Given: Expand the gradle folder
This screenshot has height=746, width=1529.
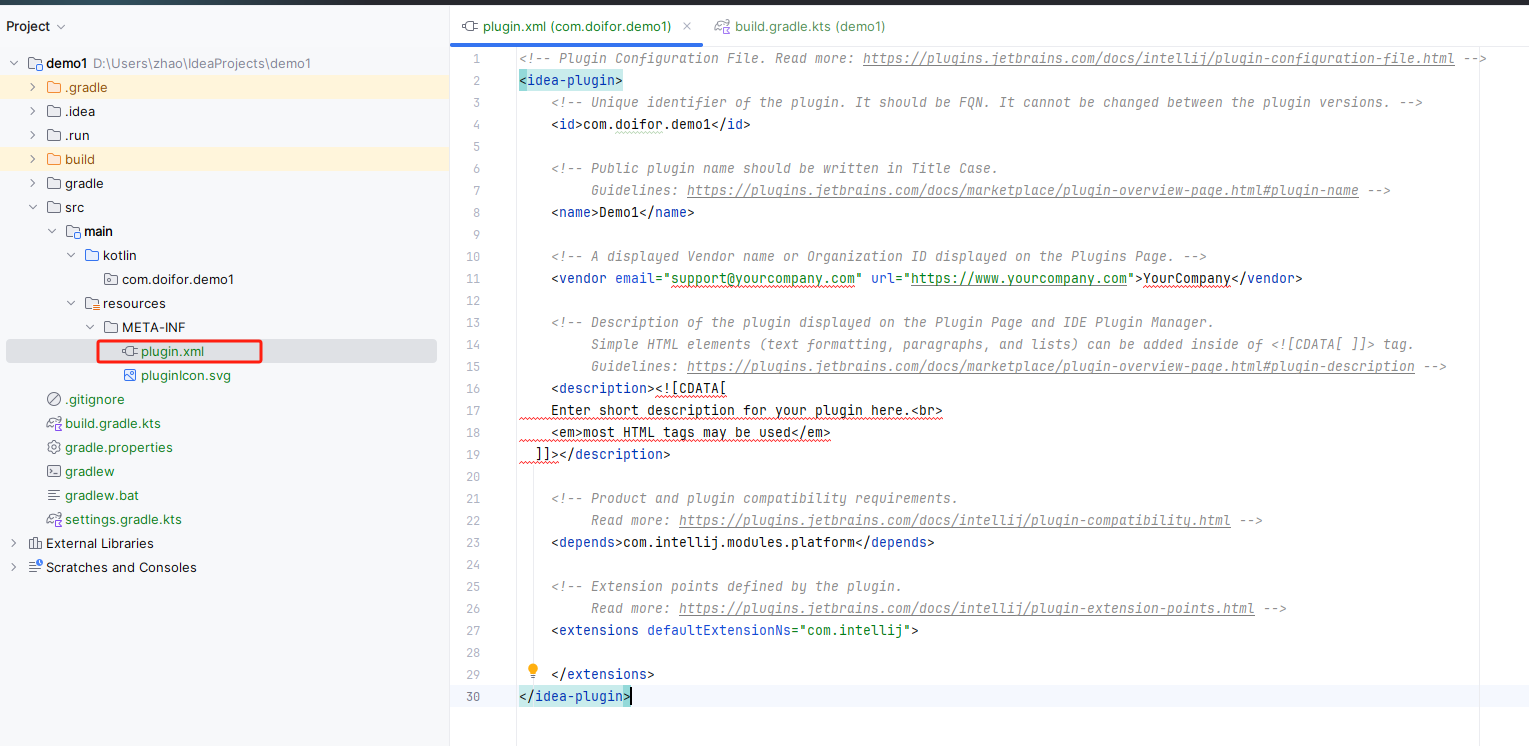Looking at the screenshot, I should [33, 183].
